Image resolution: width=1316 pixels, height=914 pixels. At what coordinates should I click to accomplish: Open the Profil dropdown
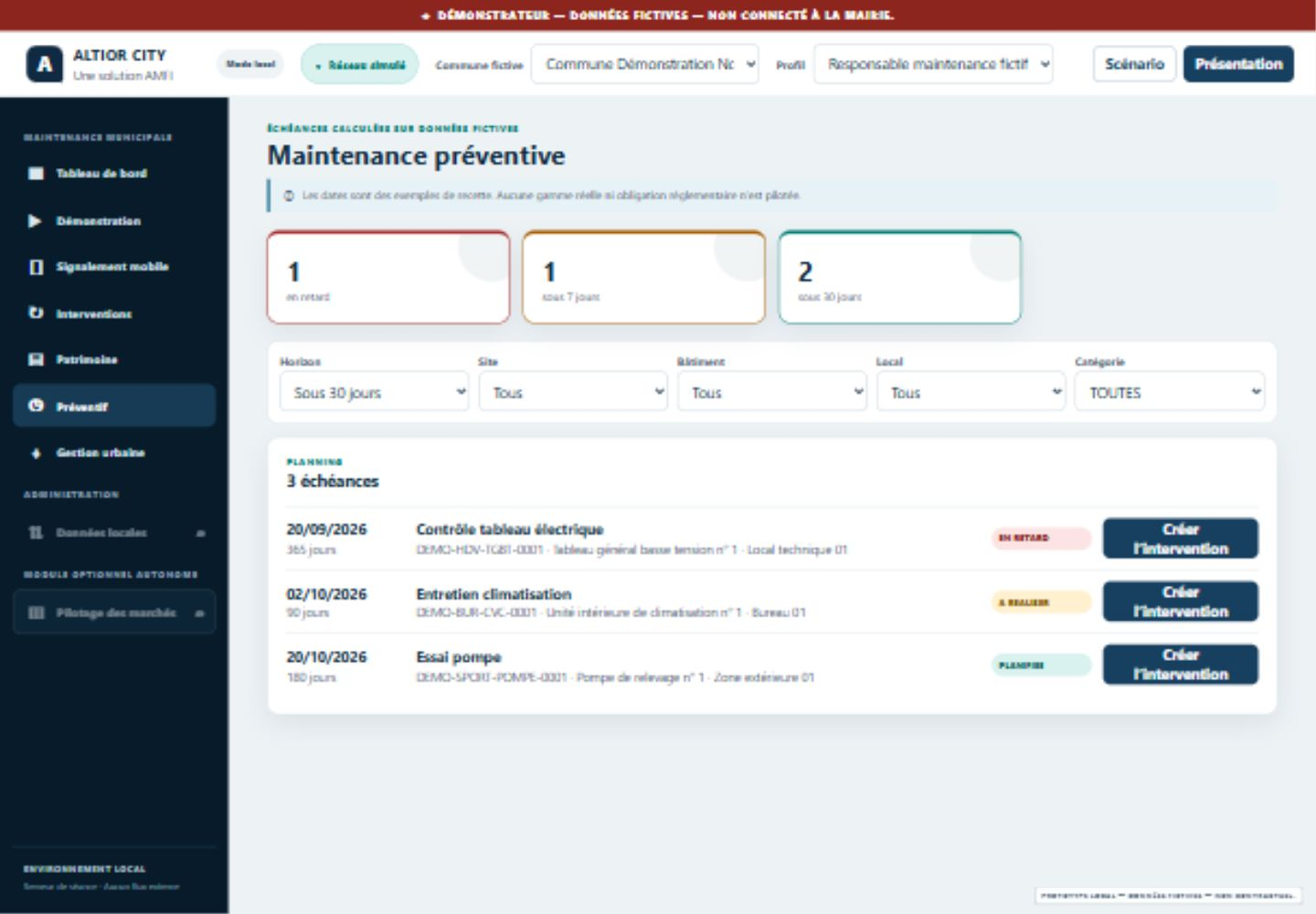[x=933, y=64]
